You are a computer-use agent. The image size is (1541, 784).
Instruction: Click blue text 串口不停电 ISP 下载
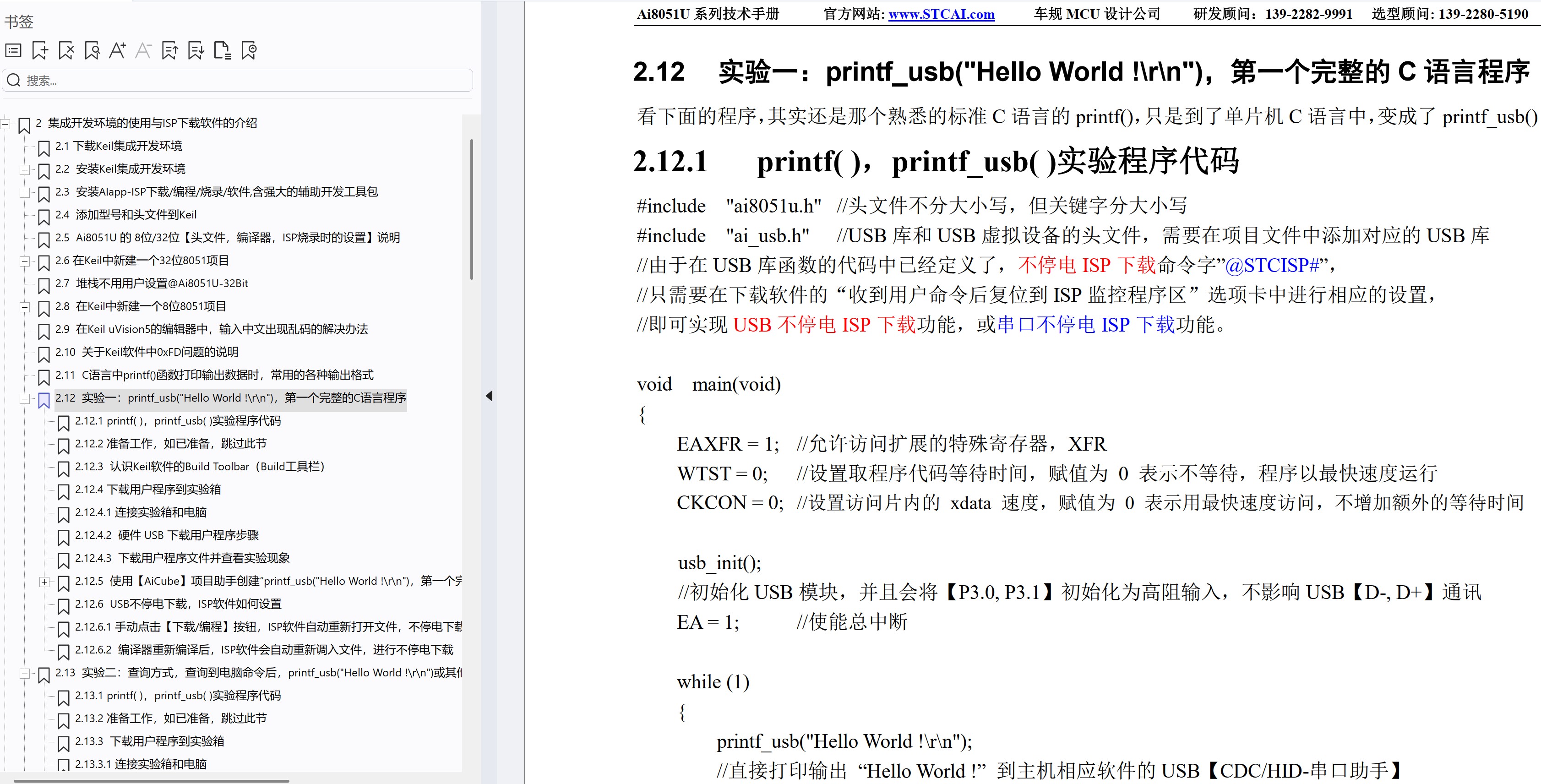[x=1086, y=325]
